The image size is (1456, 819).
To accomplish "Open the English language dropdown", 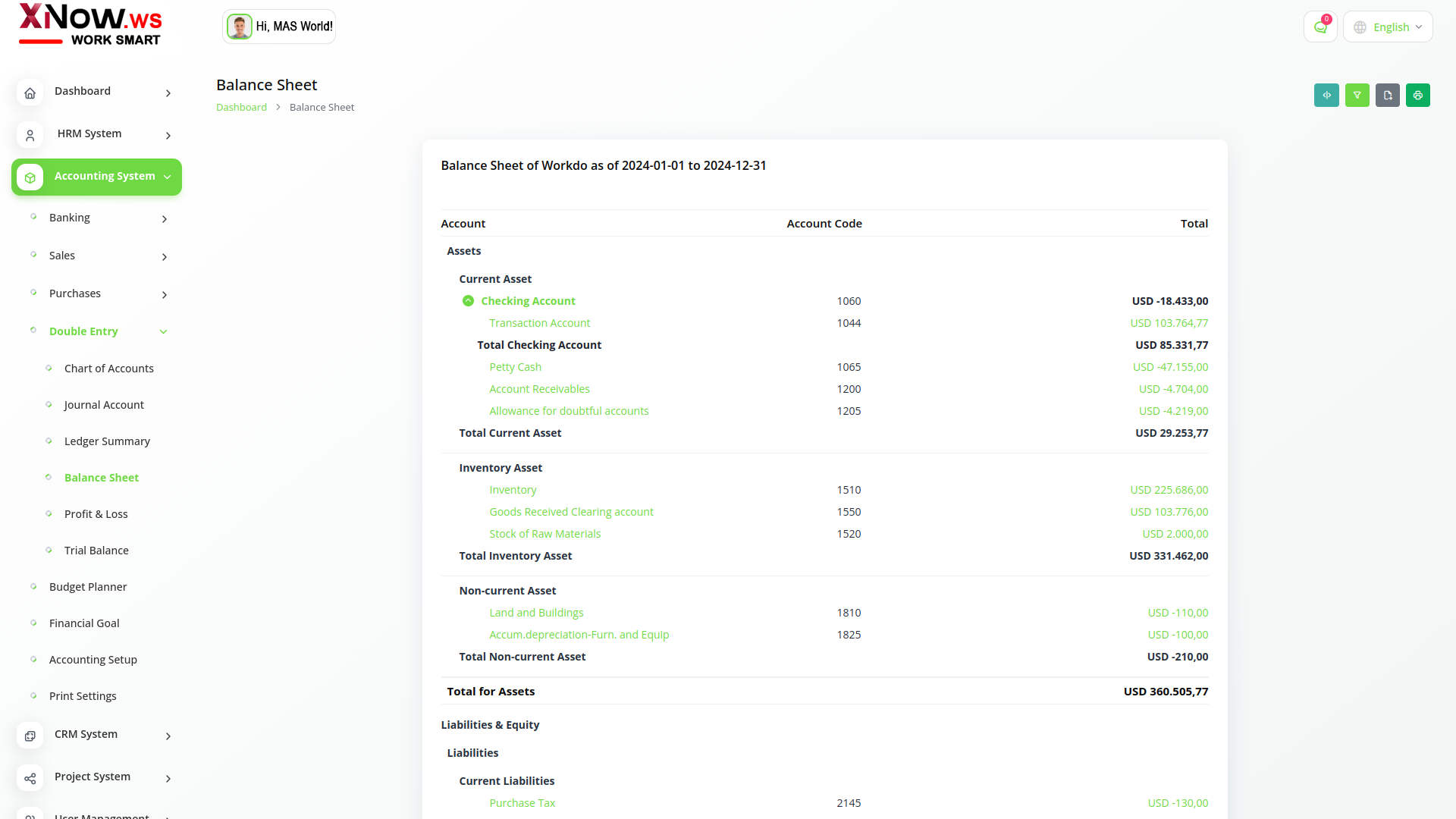I will pos(1388,27).
